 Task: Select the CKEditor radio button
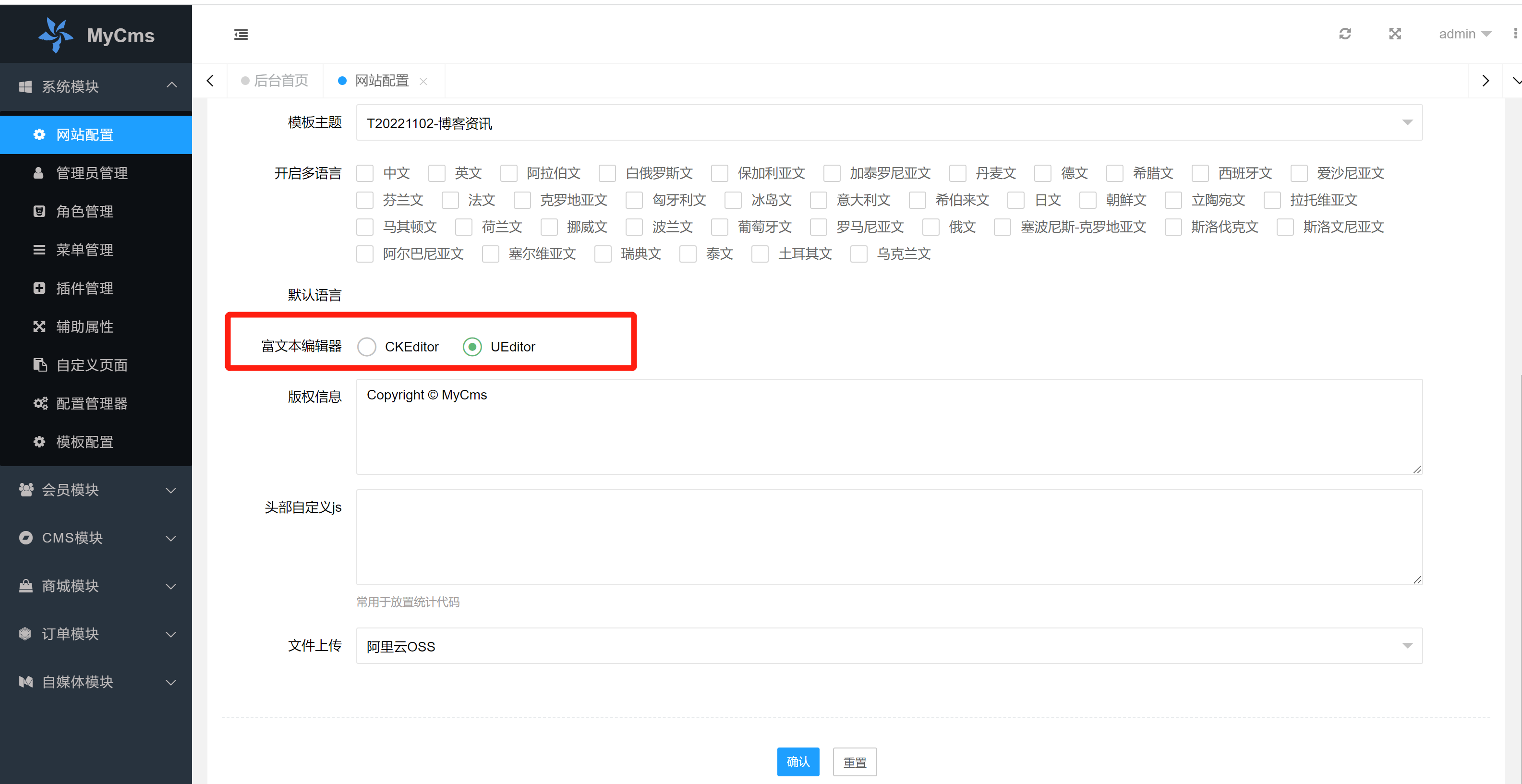click(367, 347)
